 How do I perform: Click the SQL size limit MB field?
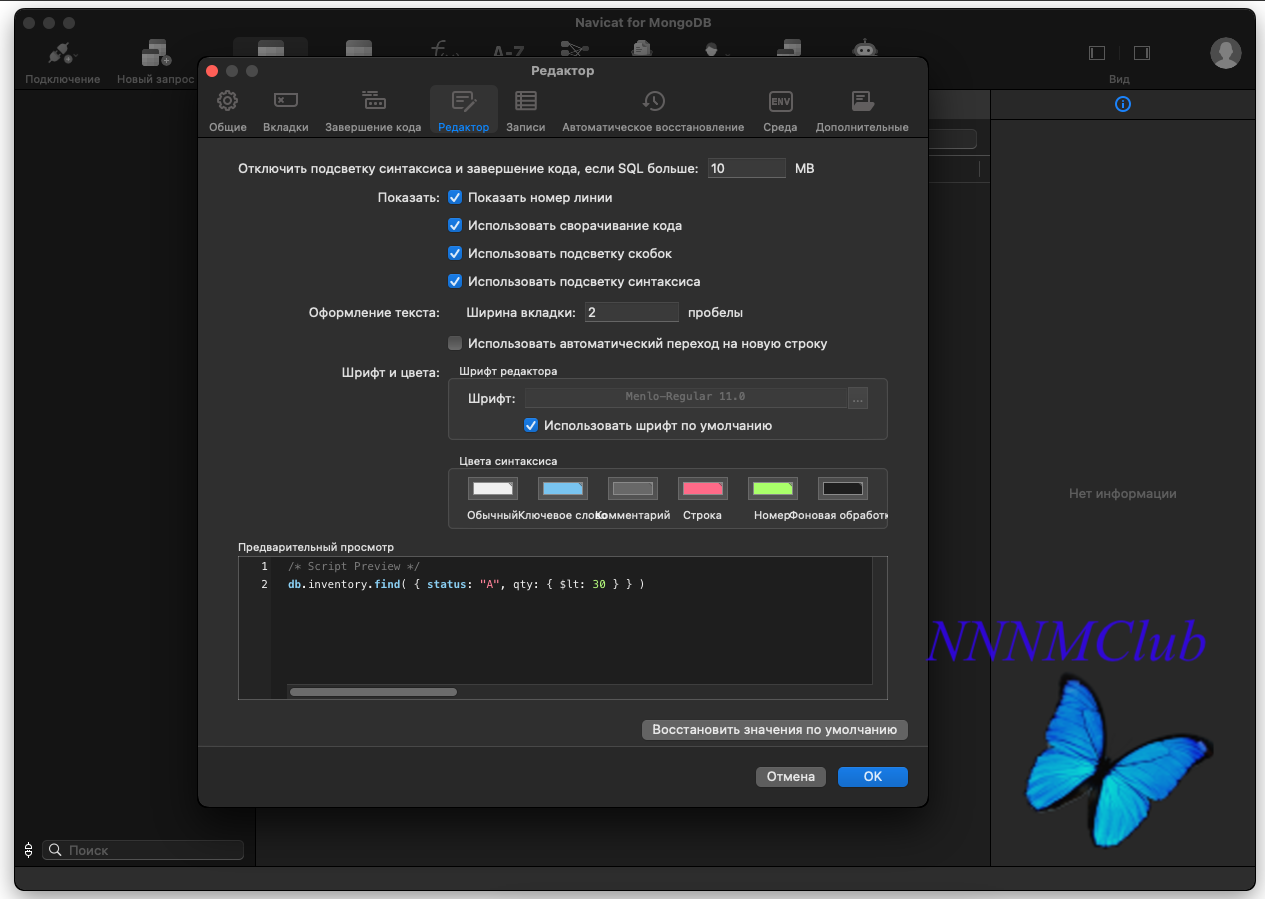pos(747,168)
